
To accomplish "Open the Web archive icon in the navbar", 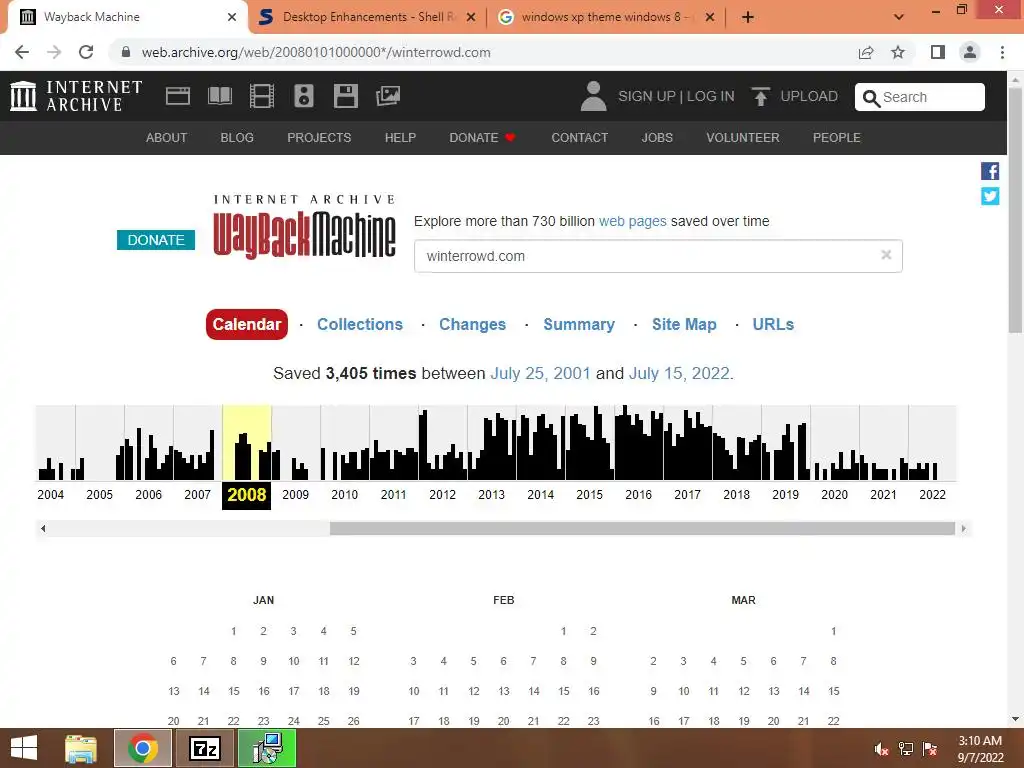I will tap(178, 96).
